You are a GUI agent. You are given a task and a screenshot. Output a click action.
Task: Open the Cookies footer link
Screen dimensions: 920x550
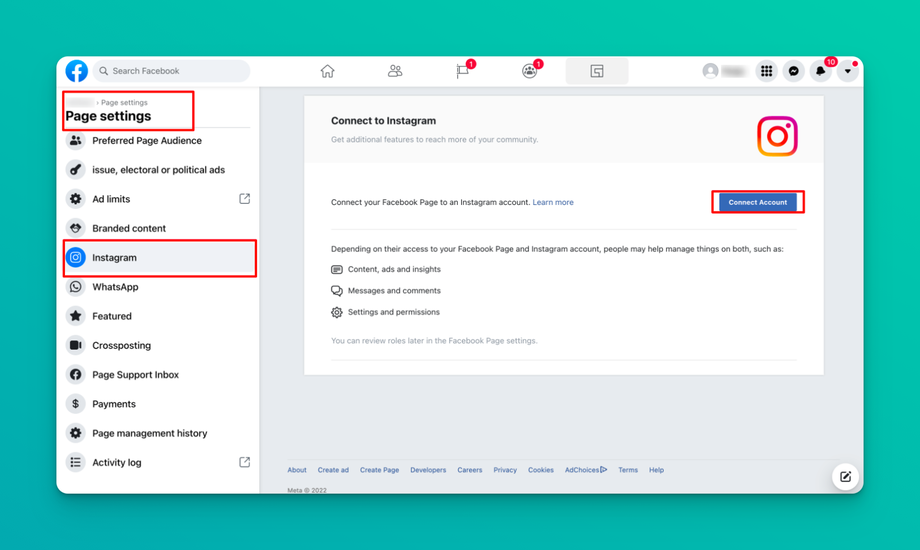541,470
